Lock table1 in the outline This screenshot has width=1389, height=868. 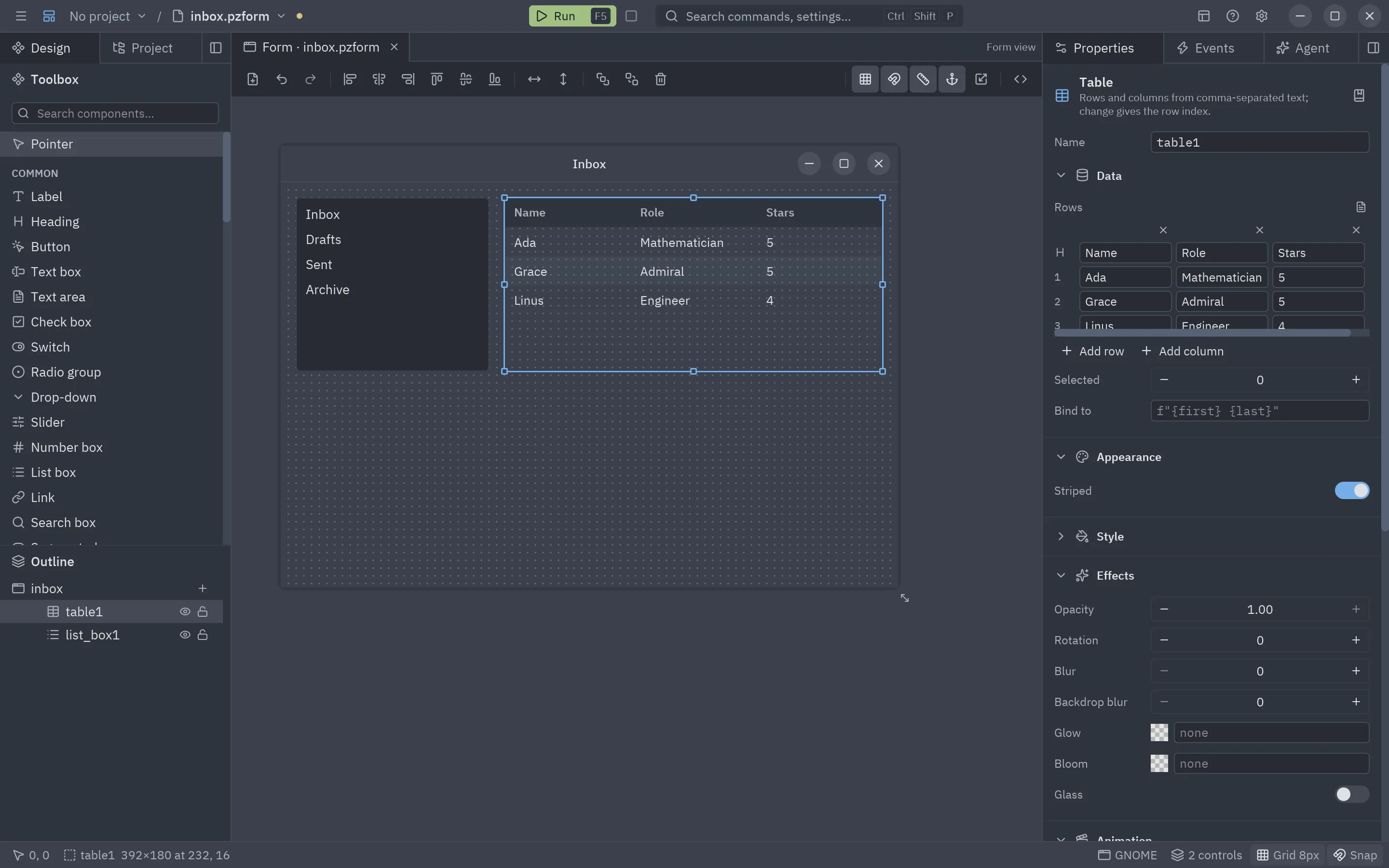pos(203,612)
